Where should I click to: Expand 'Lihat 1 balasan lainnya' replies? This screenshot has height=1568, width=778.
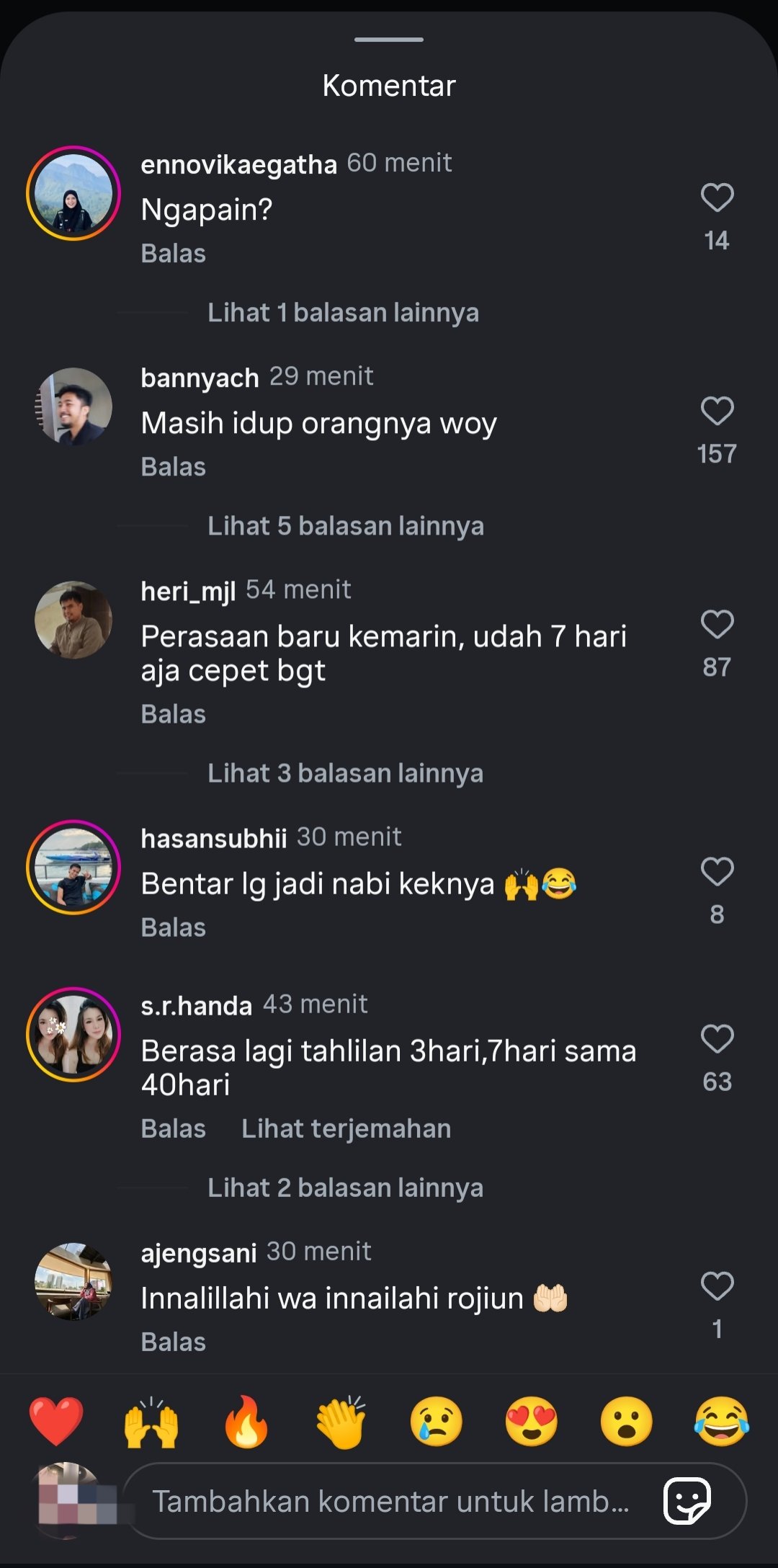point(343,313)
